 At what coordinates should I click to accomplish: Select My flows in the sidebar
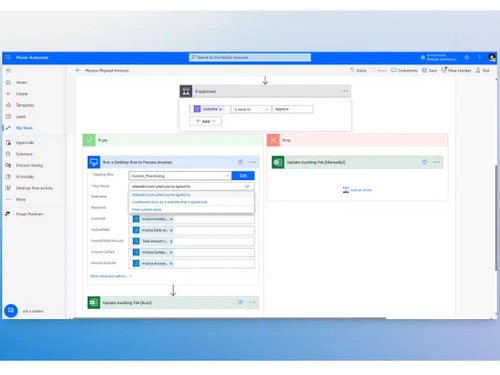[24, 128]
